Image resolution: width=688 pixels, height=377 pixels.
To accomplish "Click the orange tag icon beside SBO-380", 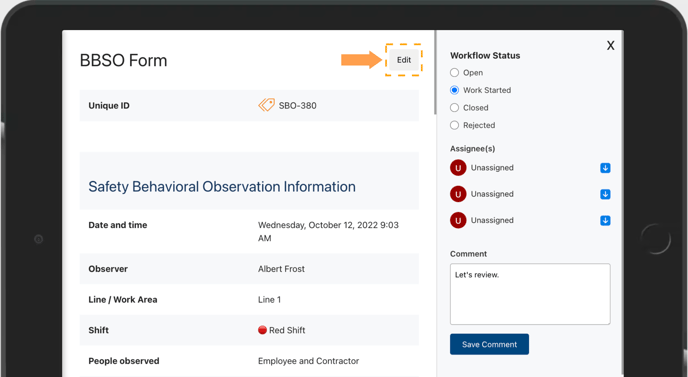I will coord(266,105).
